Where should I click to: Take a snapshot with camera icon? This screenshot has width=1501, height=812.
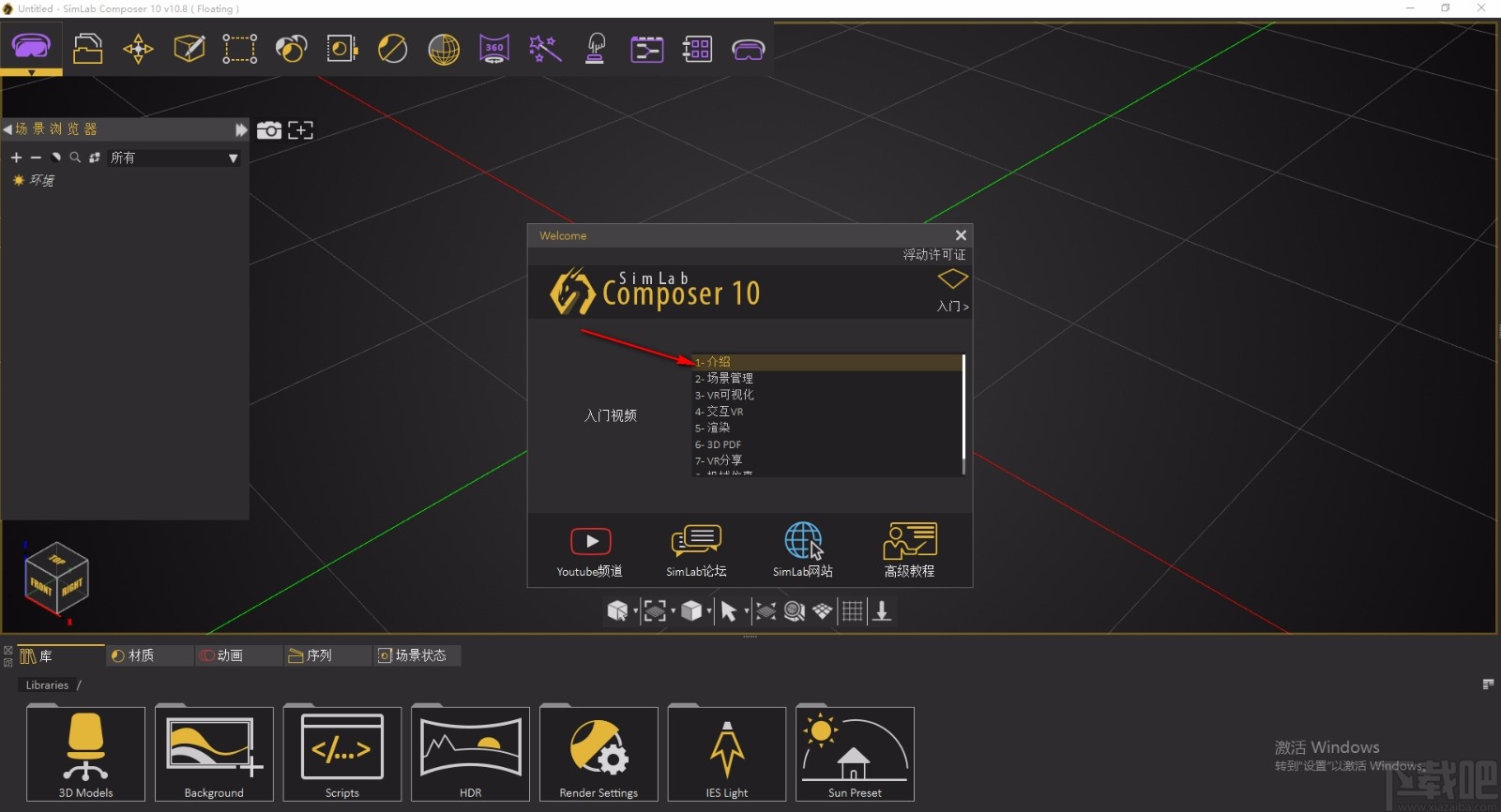(x=269, y=130)
